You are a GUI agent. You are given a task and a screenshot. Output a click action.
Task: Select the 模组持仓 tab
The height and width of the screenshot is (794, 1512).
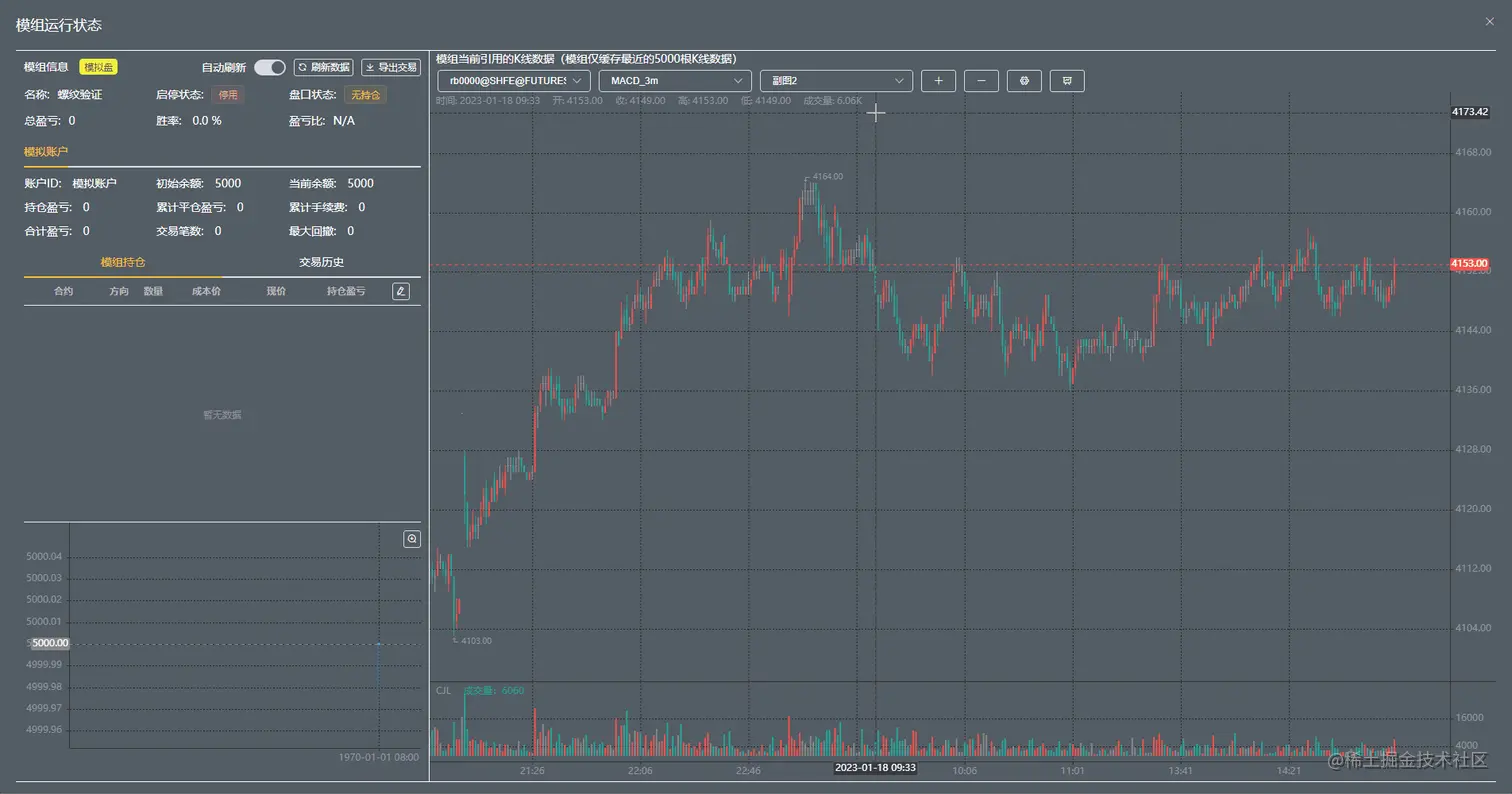pos(123,262)
